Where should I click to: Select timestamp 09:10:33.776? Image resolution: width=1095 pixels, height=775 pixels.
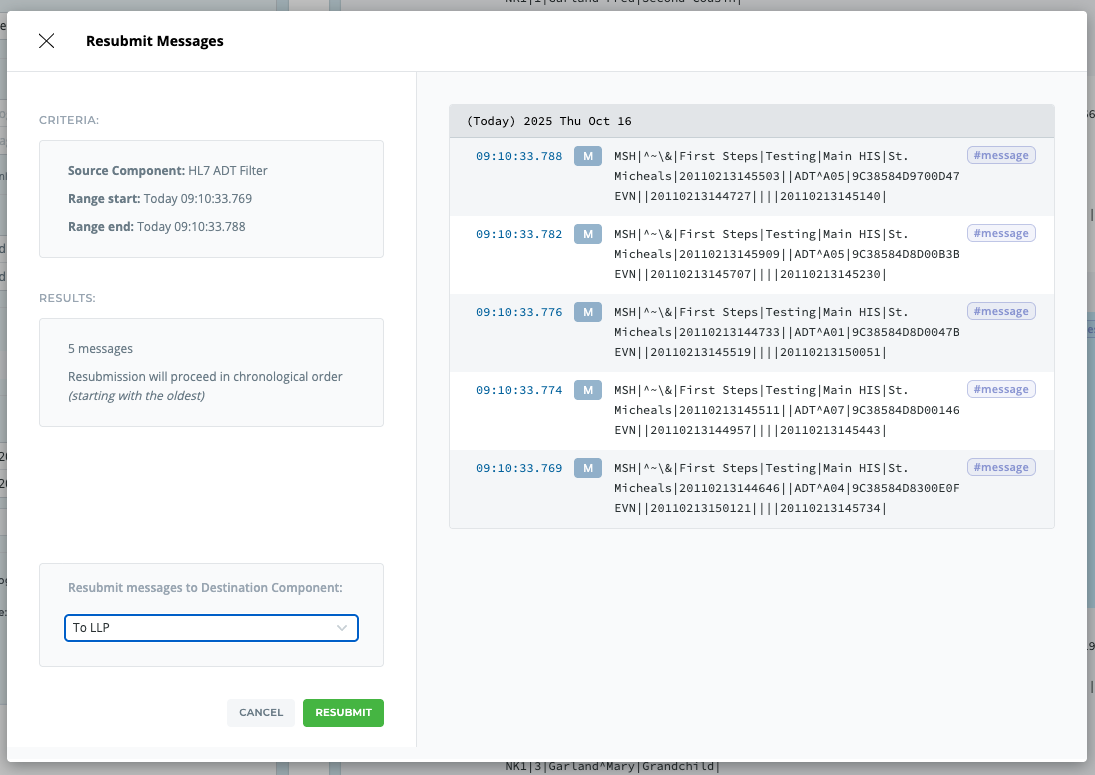[x=518, y=312]
